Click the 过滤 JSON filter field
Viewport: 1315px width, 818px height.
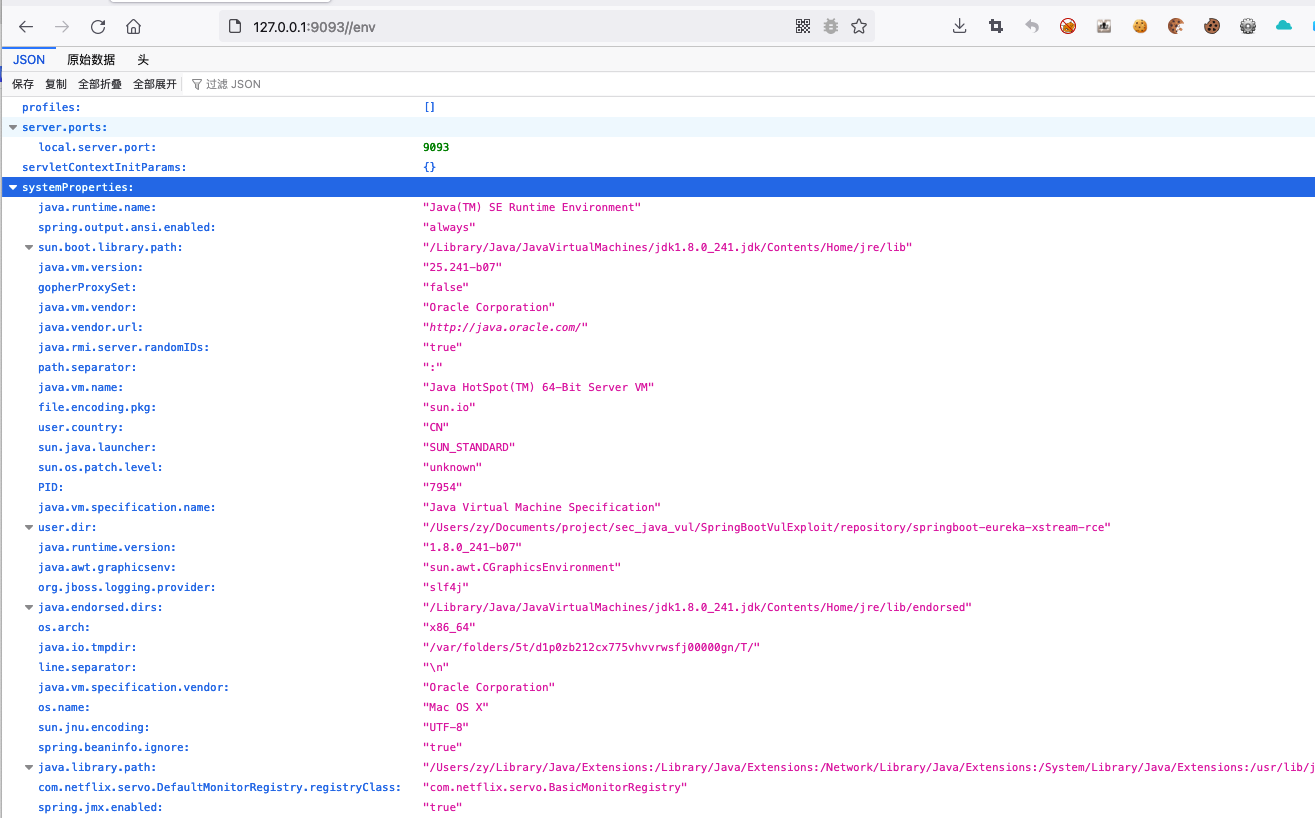pos(233,84)
